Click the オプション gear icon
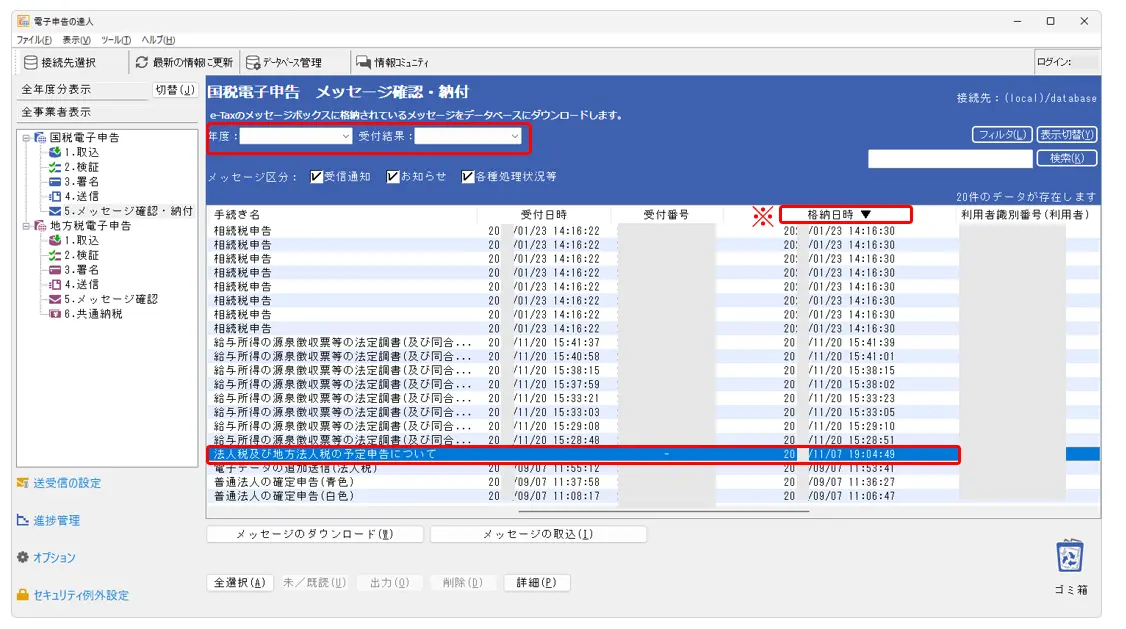 (22, 558)
